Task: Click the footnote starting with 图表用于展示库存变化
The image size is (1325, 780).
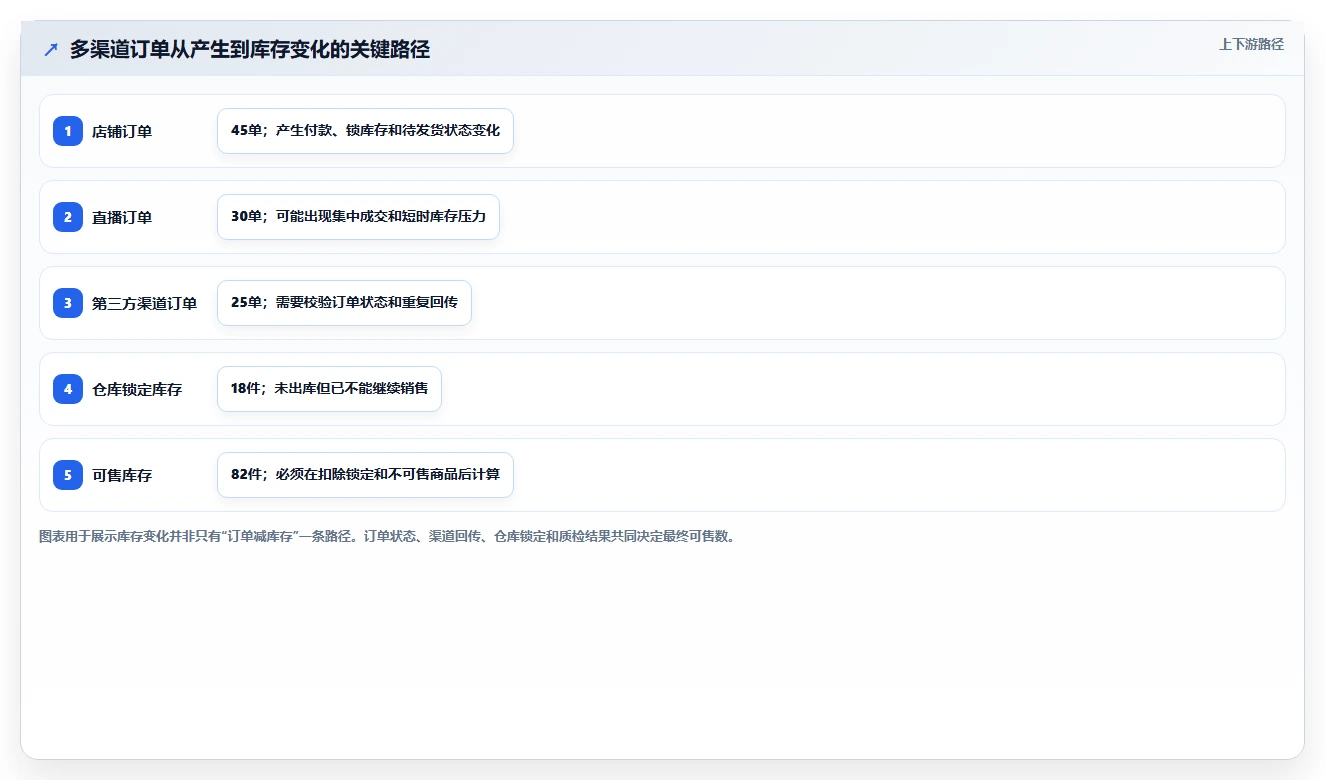Action: tap(389, 536)
